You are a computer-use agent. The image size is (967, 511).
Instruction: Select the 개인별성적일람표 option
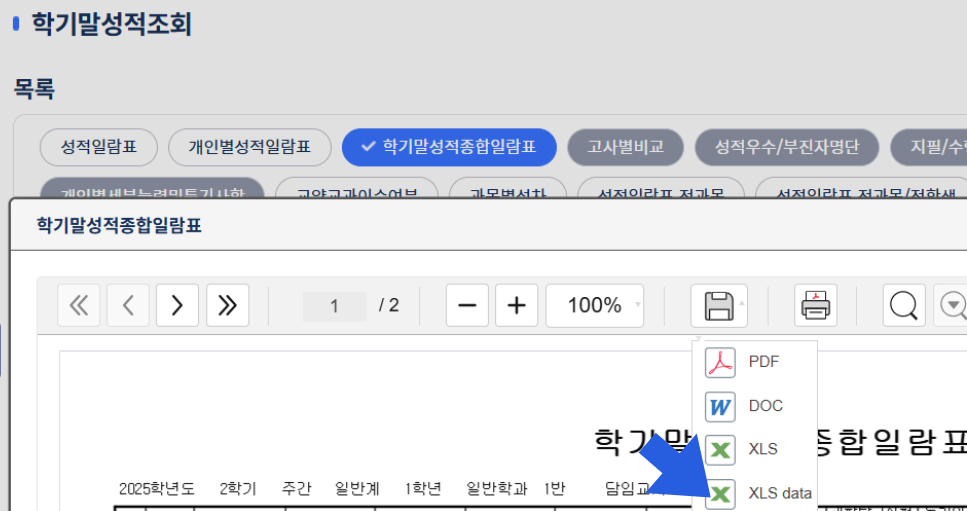pos(250,147)
